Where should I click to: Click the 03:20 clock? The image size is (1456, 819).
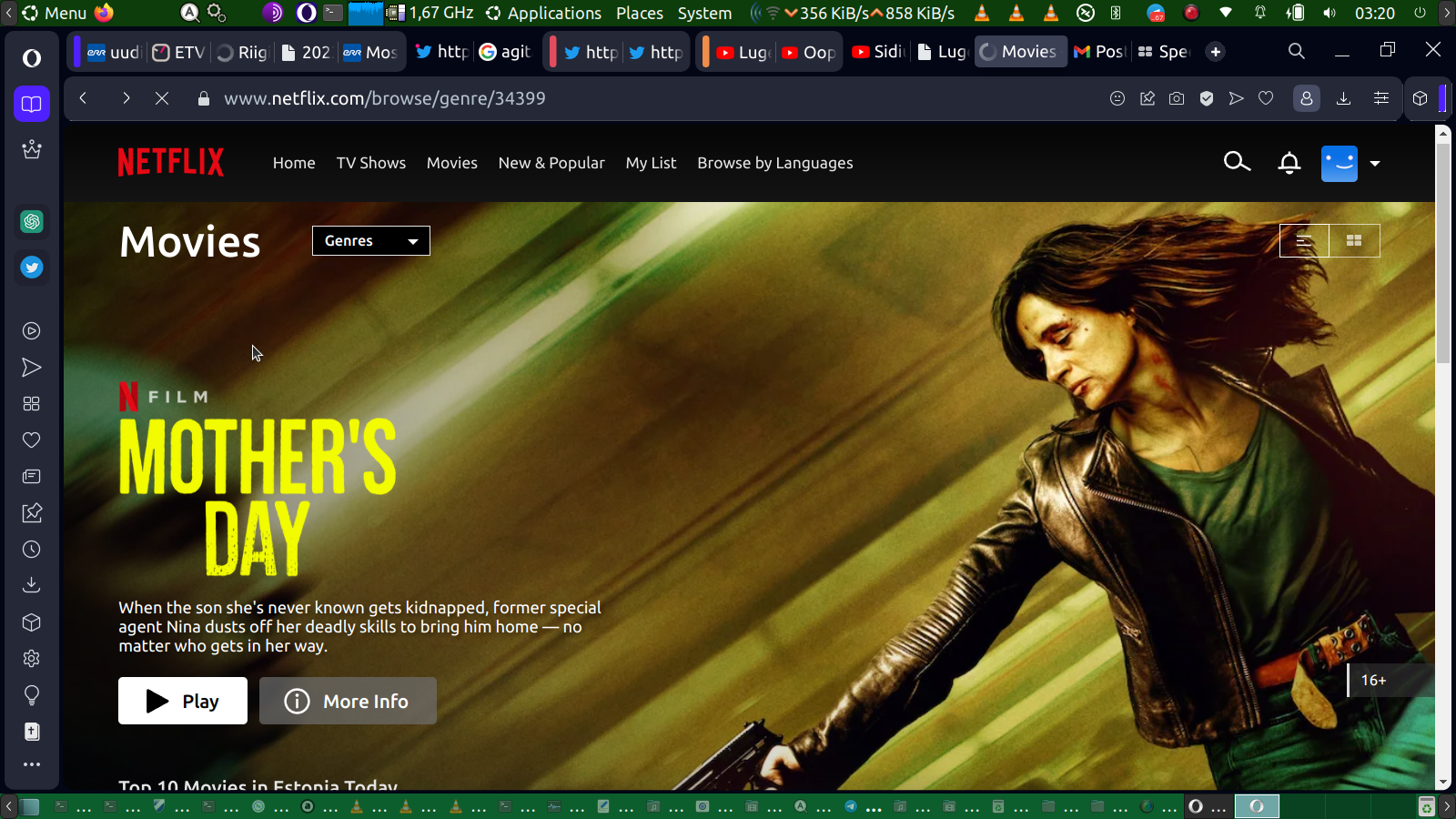tap(1374, 13)
